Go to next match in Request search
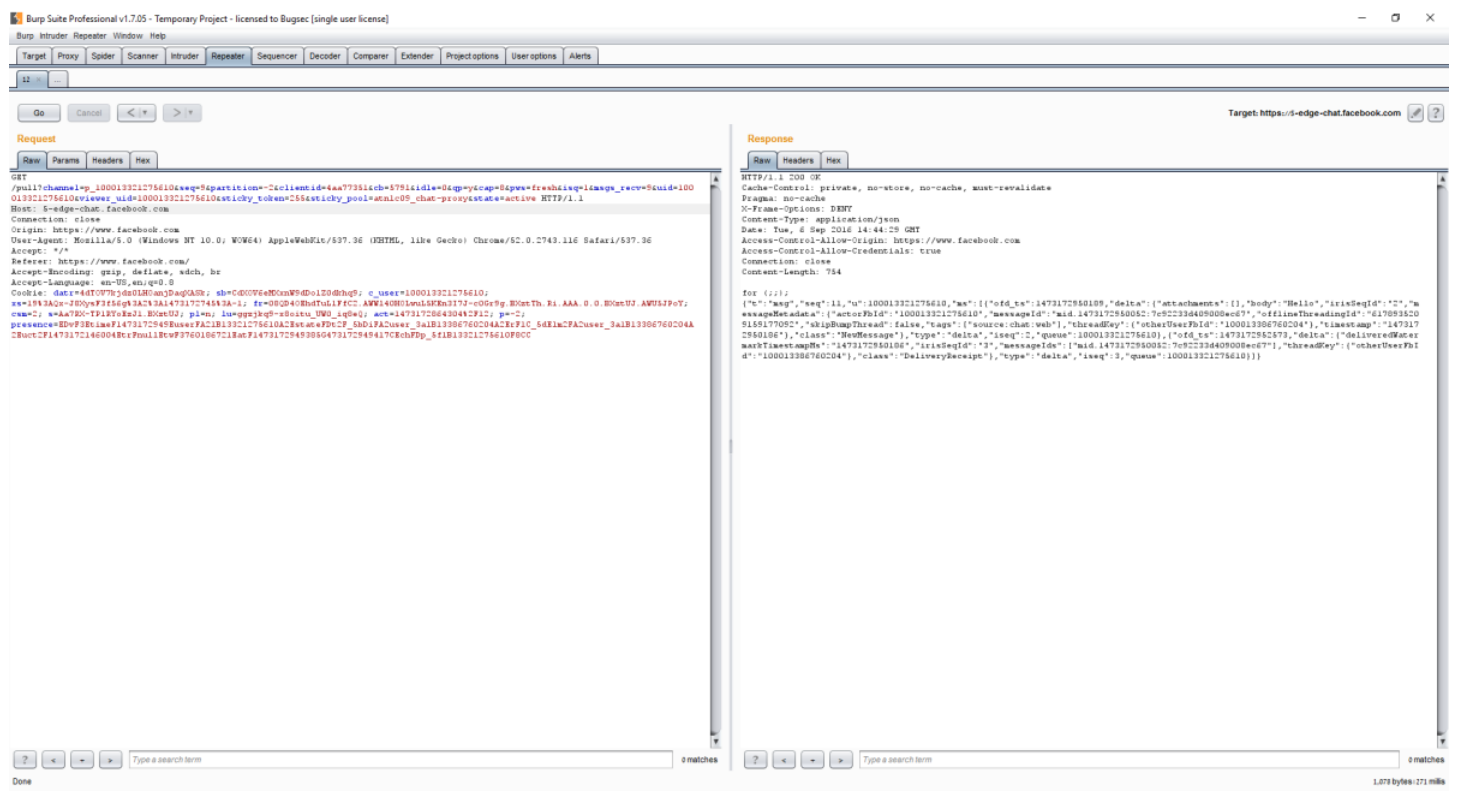1458x797 pixels. (110, 760)
